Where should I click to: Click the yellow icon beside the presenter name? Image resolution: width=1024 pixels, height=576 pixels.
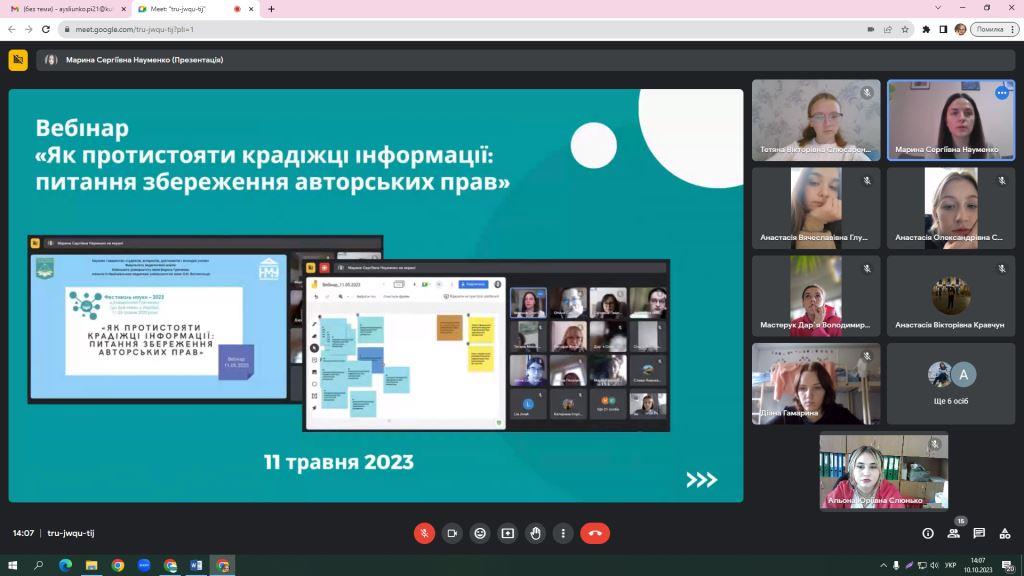point(18,60)
